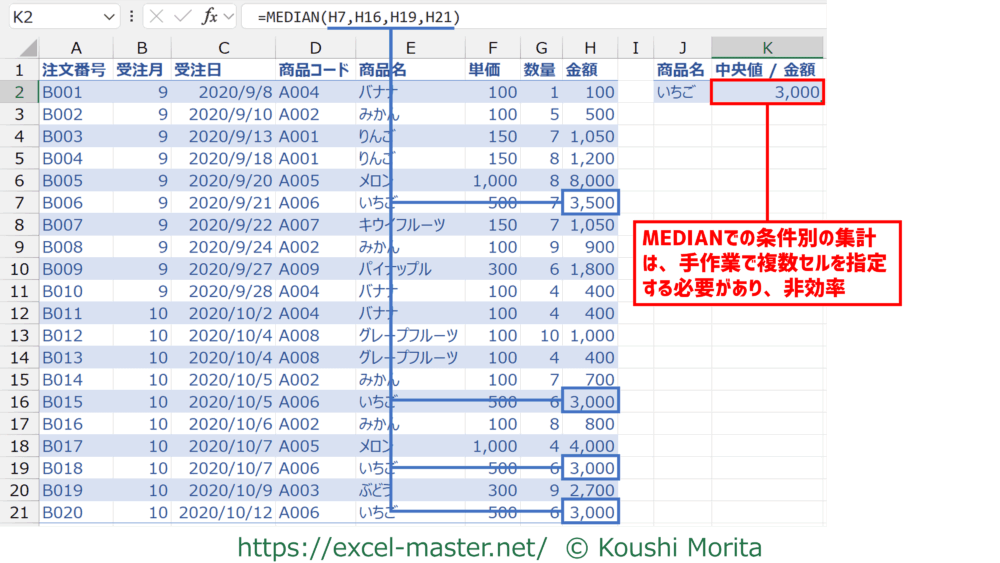Select column E header
This screenshot has height=563, width=1000.
coord(410,47)
